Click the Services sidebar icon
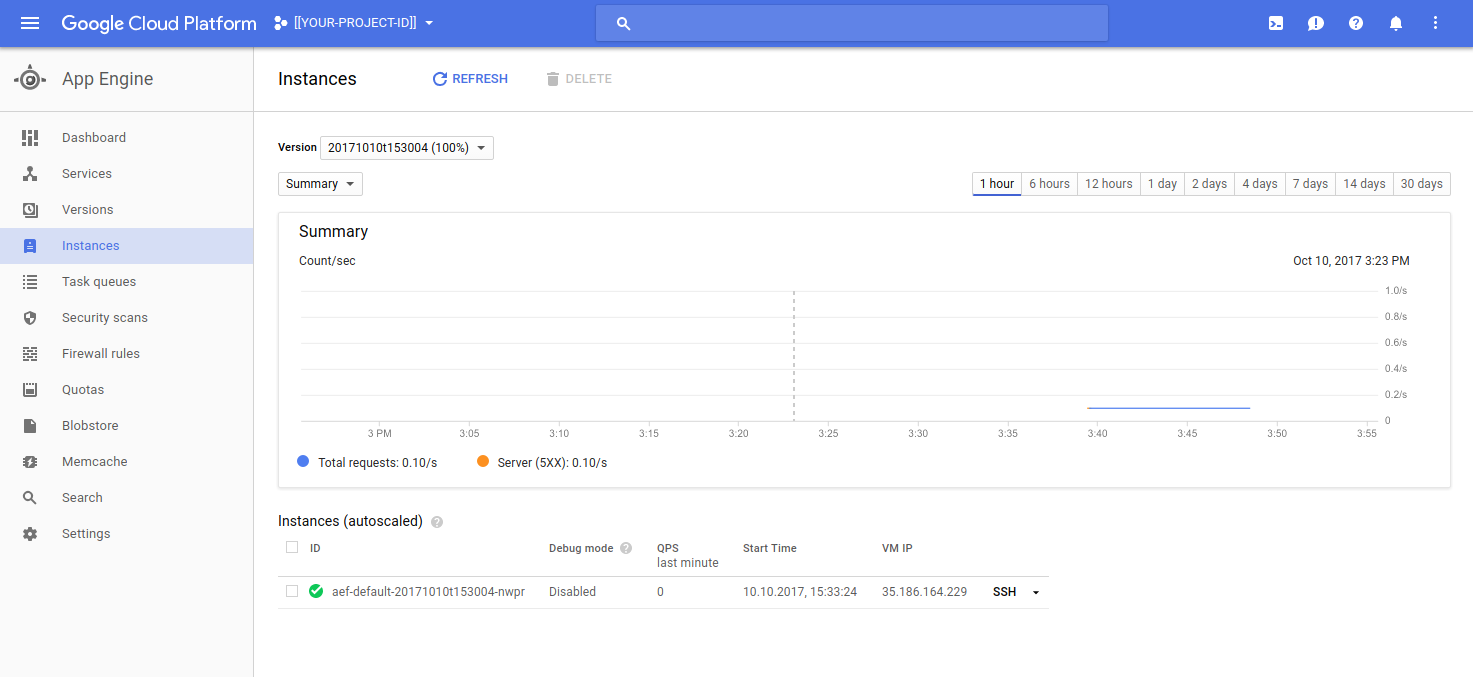Screen dimensions: 1473x677 click(x=30, y=174)
